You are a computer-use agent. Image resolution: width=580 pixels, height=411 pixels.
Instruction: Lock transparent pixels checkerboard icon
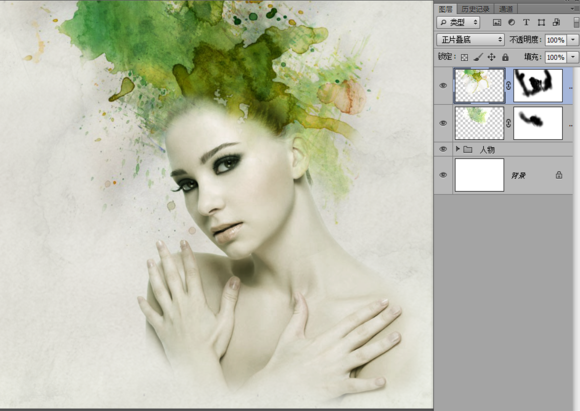(465, 57)
